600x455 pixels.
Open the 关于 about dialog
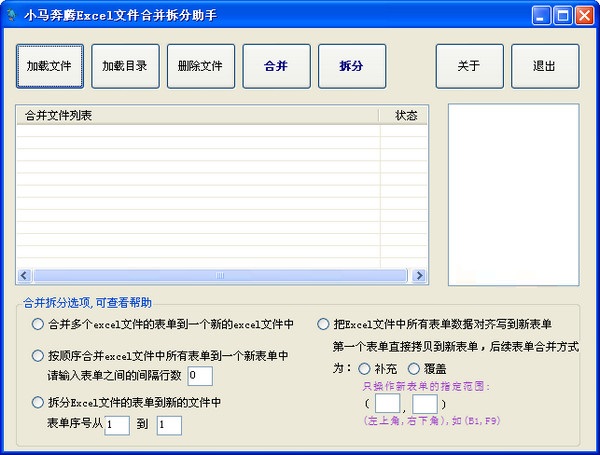(x=470, y=66)
